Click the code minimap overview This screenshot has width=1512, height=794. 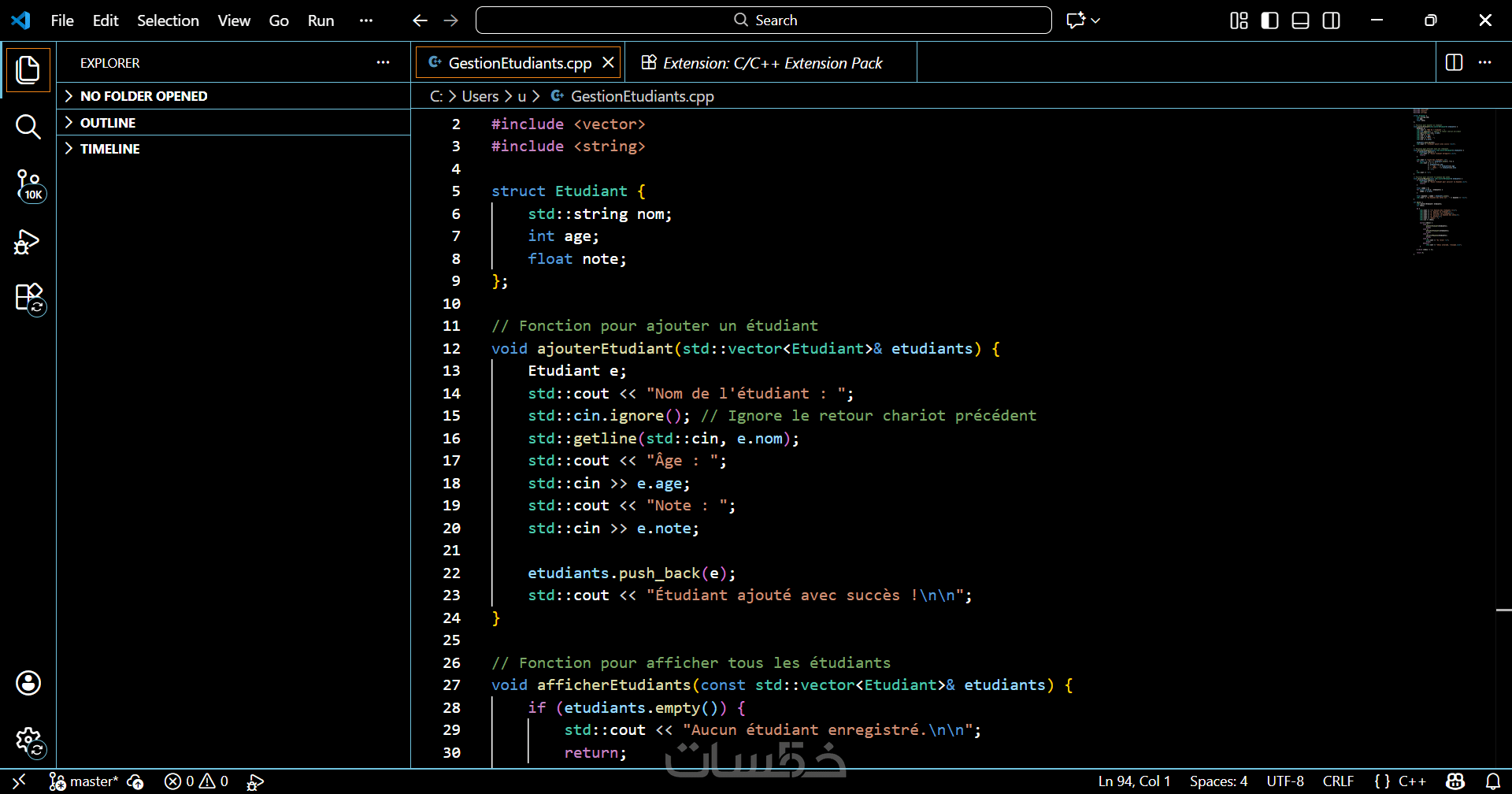point(1437,181)
